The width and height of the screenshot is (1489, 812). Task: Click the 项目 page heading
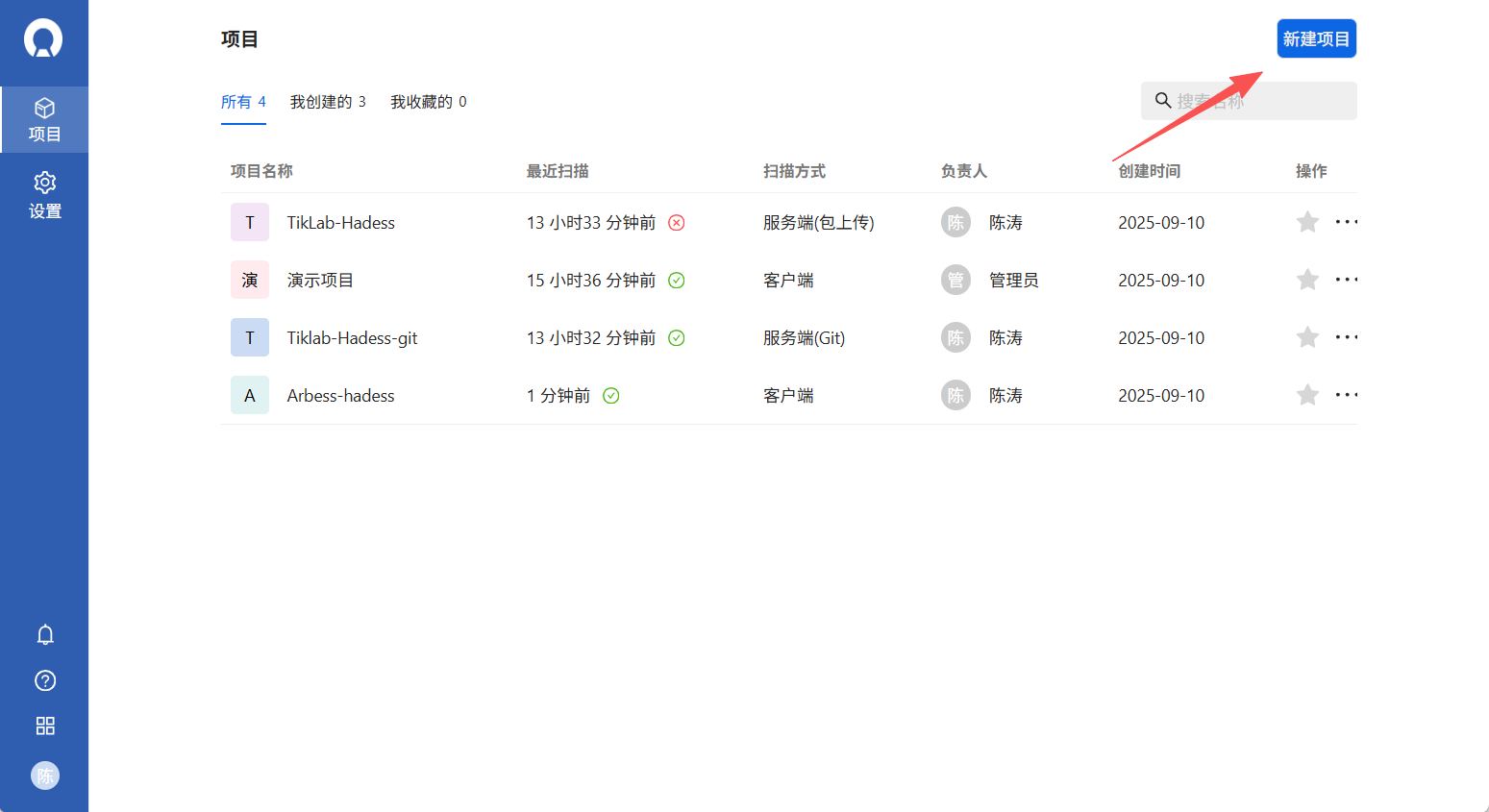coord(239,39)
